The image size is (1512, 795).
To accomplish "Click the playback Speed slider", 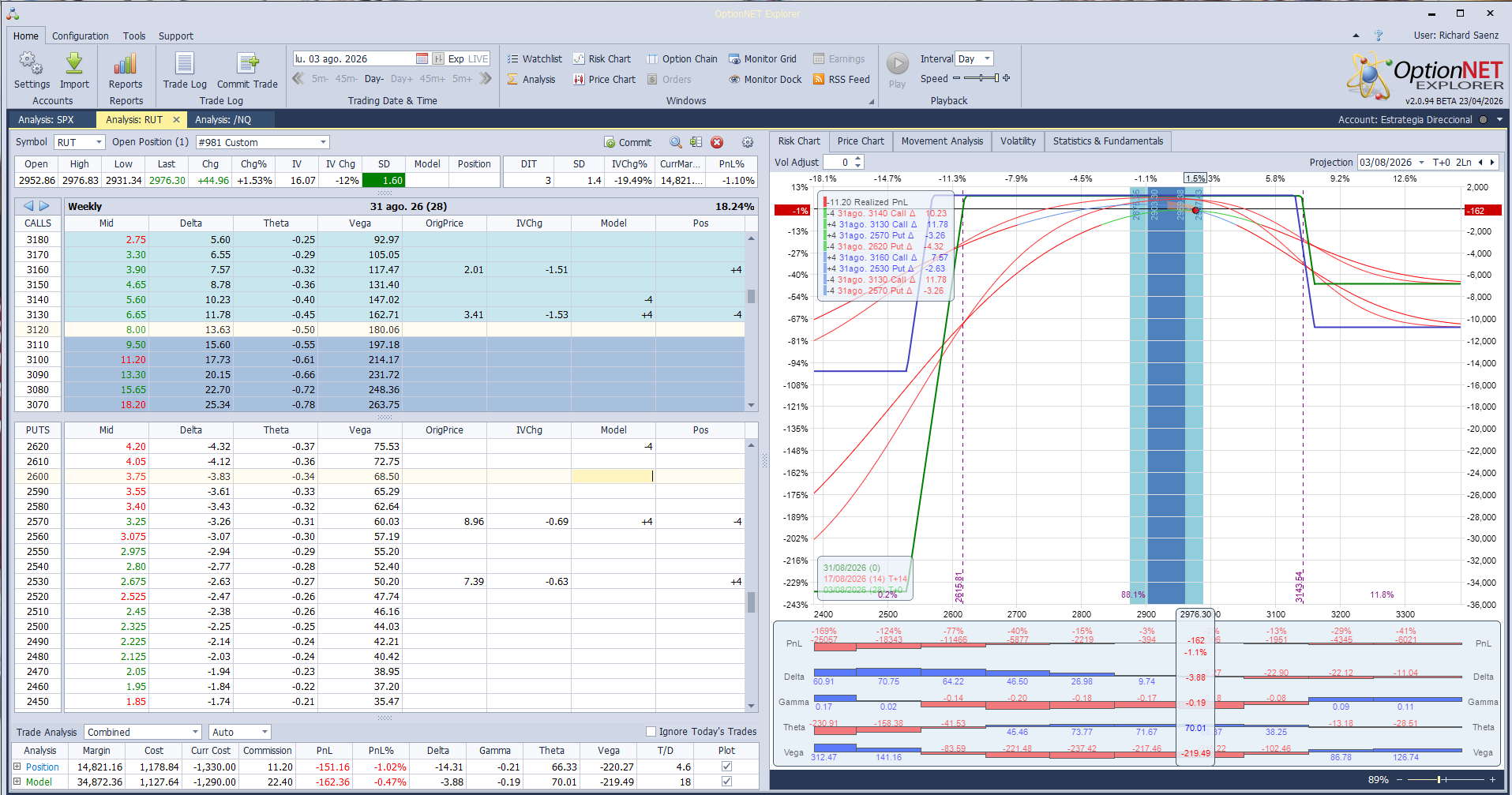I will click(981, 78).
